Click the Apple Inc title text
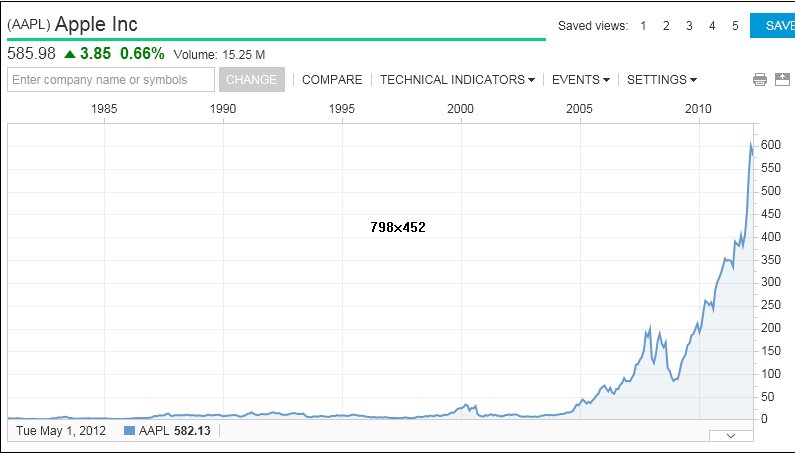The width and height of the screenshot is (795, 453). 96,24
